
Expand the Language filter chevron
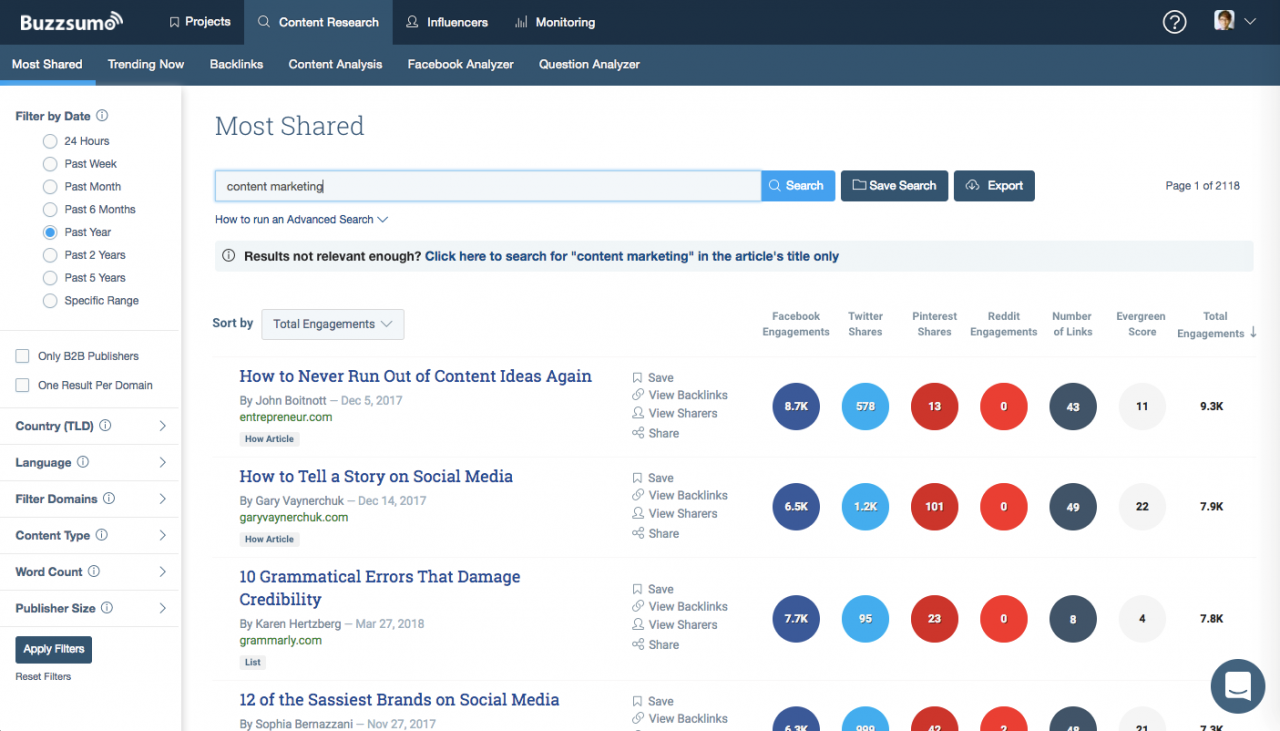(x=163, y=462)
